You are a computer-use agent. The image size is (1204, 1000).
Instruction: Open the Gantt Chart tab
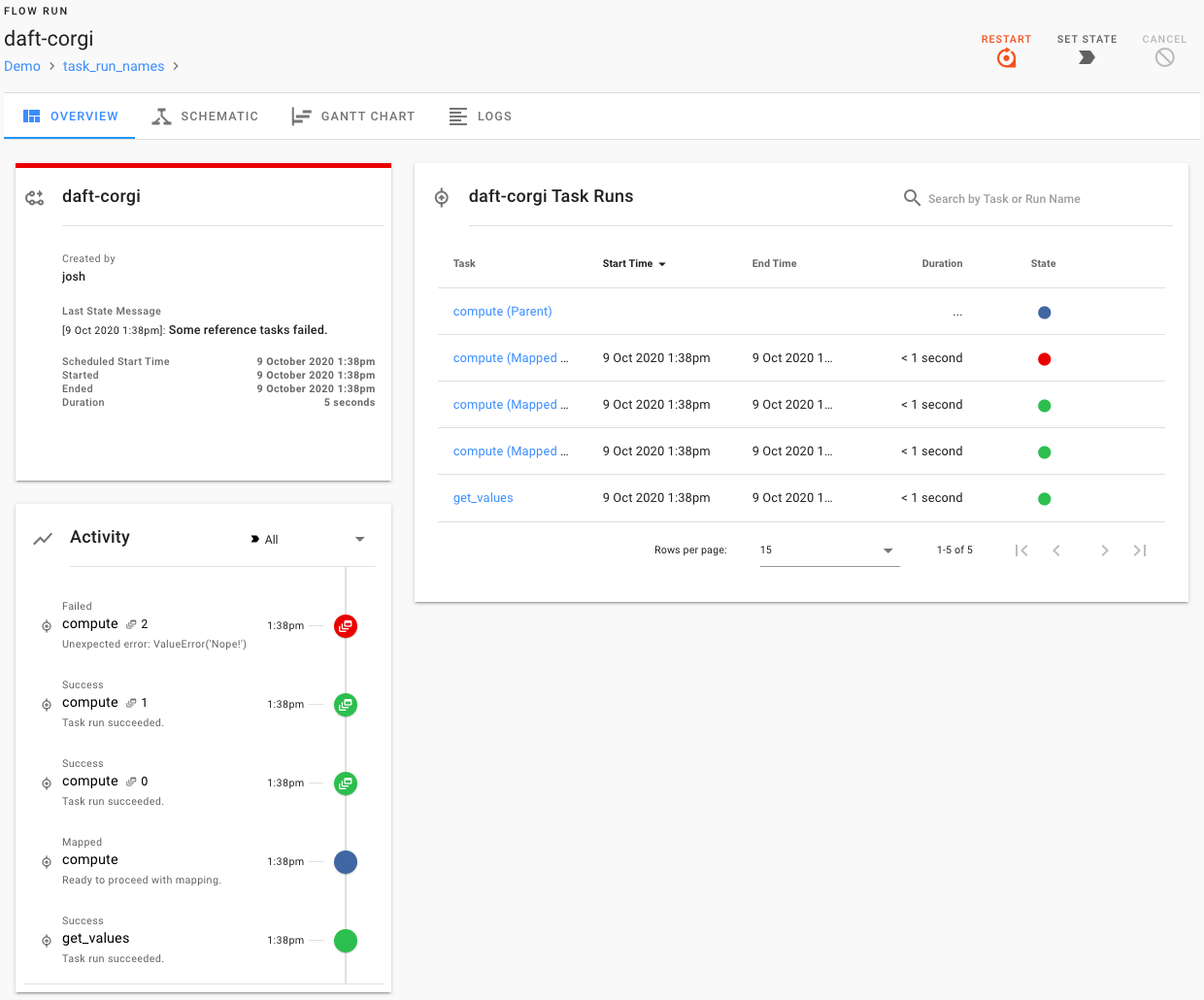(353, 117)
